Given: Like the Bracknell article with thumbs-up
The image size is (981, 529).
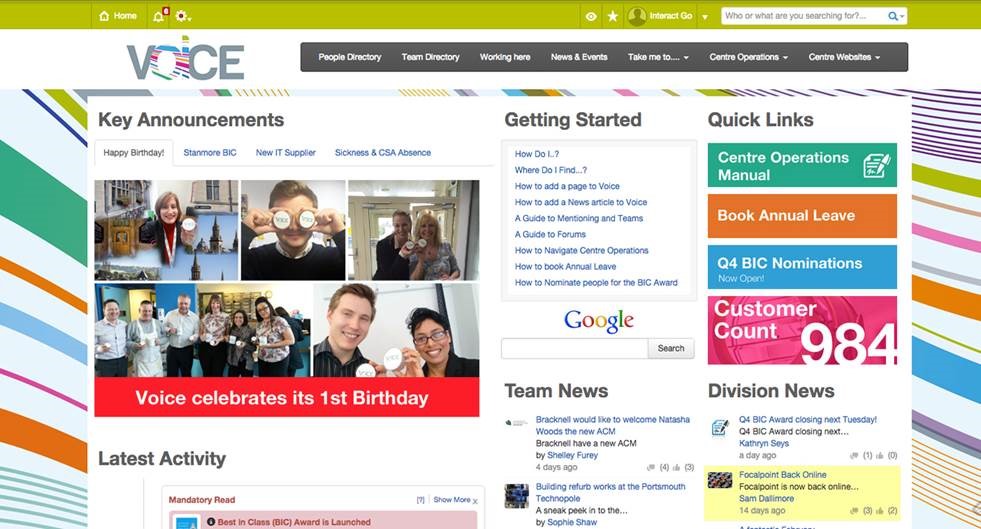Looking at the screenshot, I should (676, 467).
